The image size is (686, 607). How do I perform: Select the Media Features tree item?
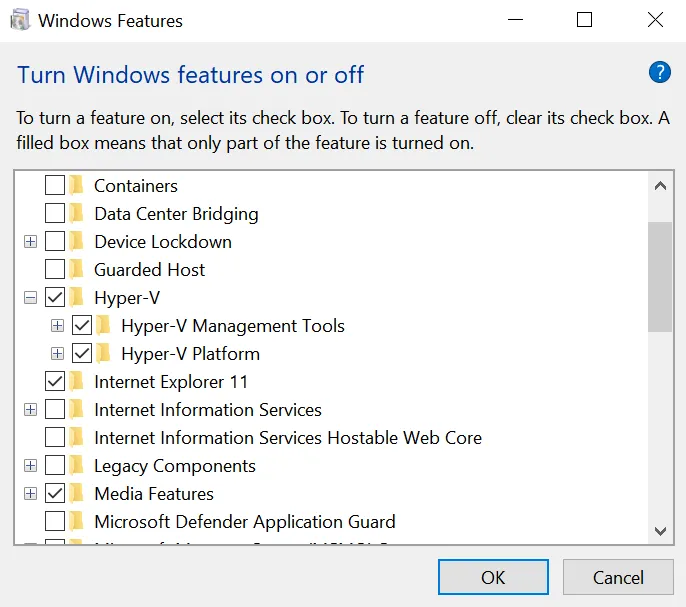(153, 494)
